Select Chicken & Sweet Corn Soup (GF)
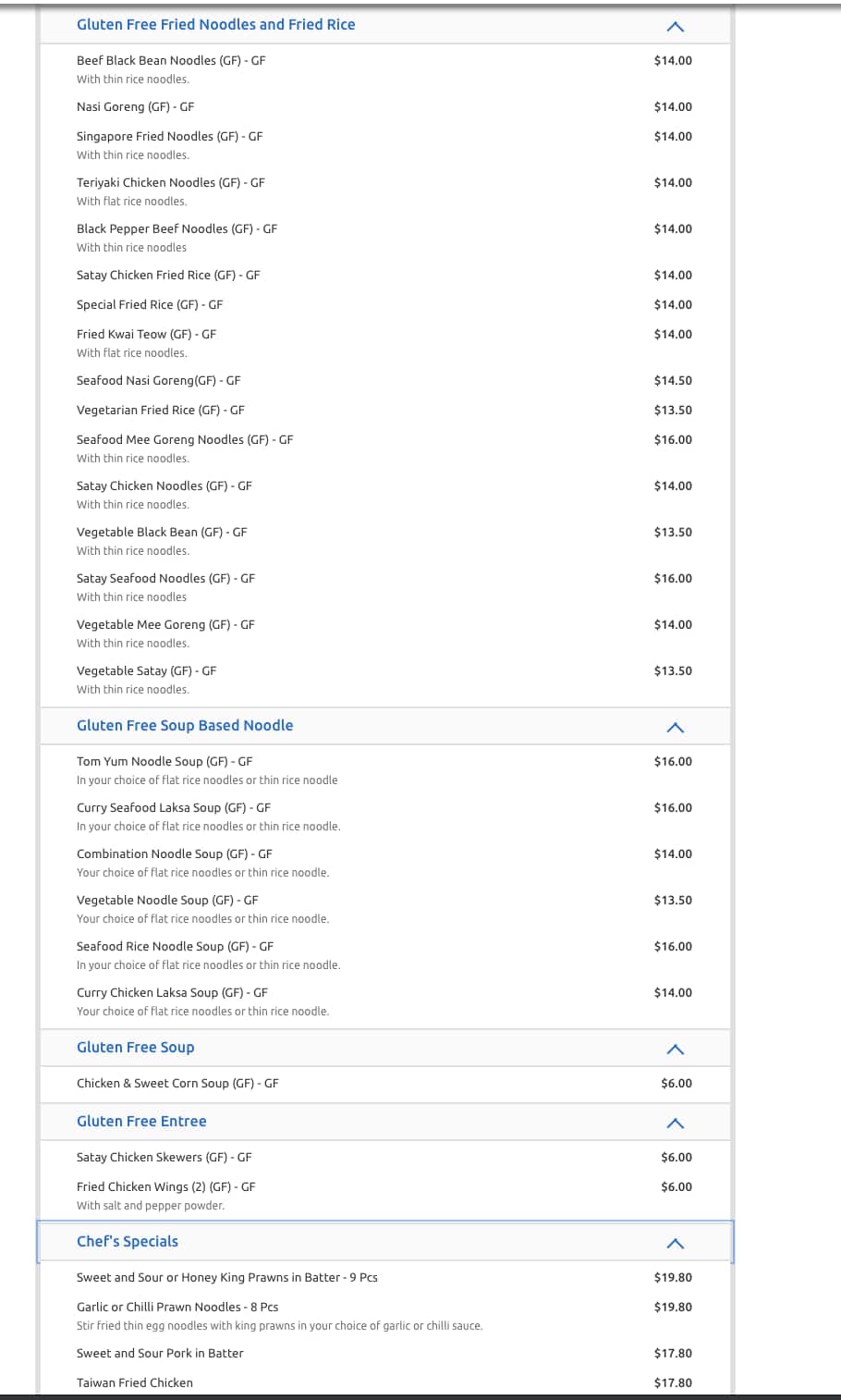 (177, 1084)
